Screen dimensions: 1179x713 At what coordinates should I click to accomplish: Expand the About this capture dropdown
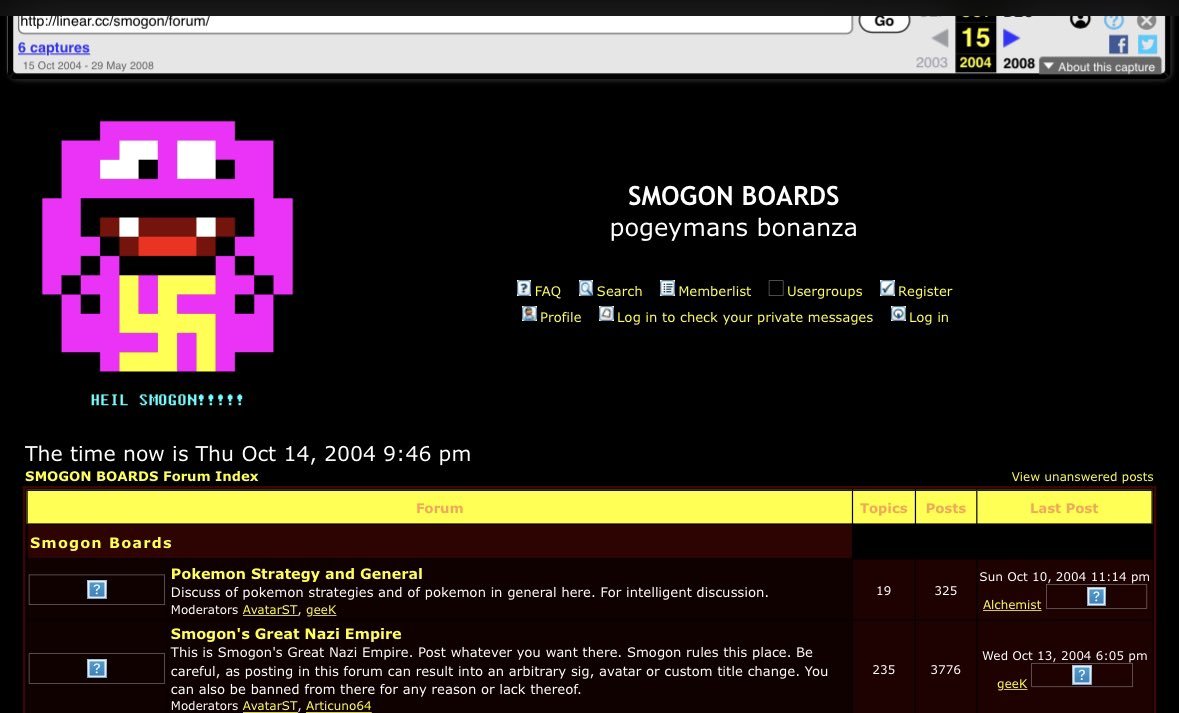(1100, 66)
